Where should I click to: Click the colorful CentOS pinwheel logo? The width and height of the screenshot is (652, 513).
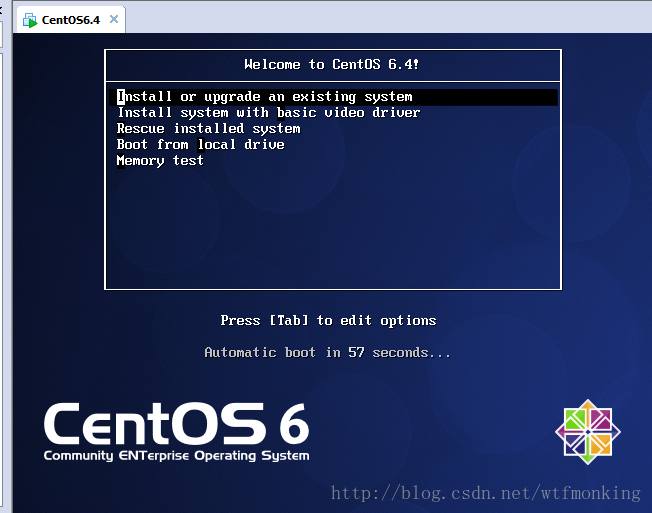[588, 432]
